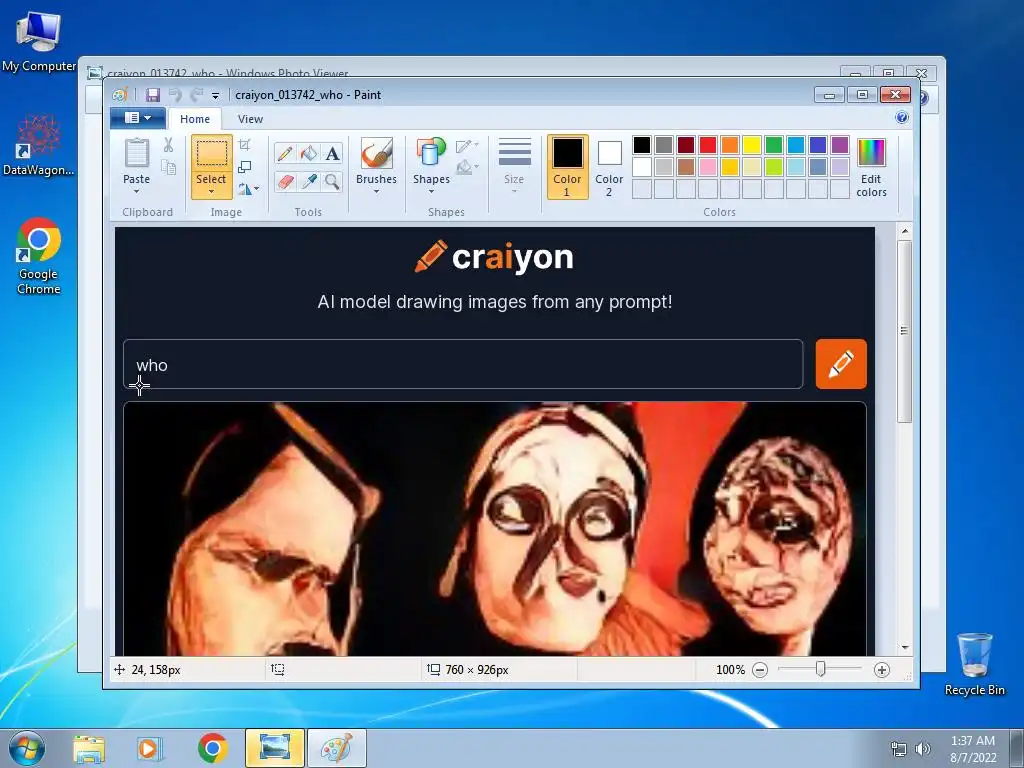Activate Color 1 foreground selector
The image size is (1024, 768).
pyautogui.click(x=567, y=167)
